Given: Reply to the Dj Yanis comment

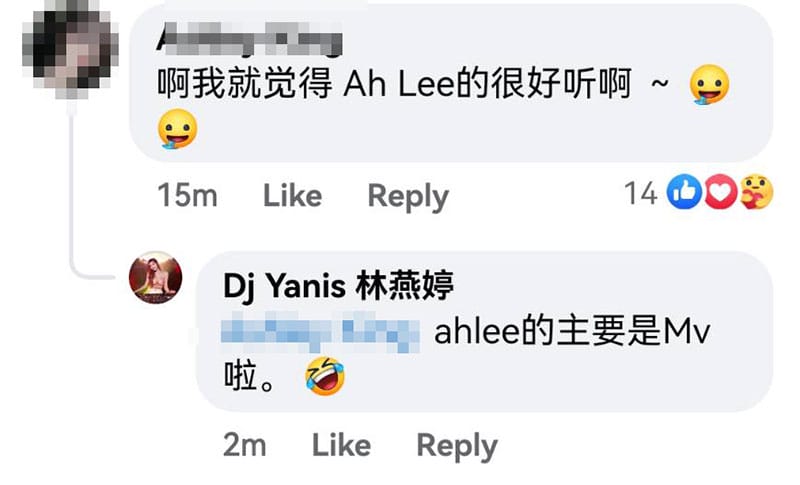Looking at the screenshot, I should (457, 447).
